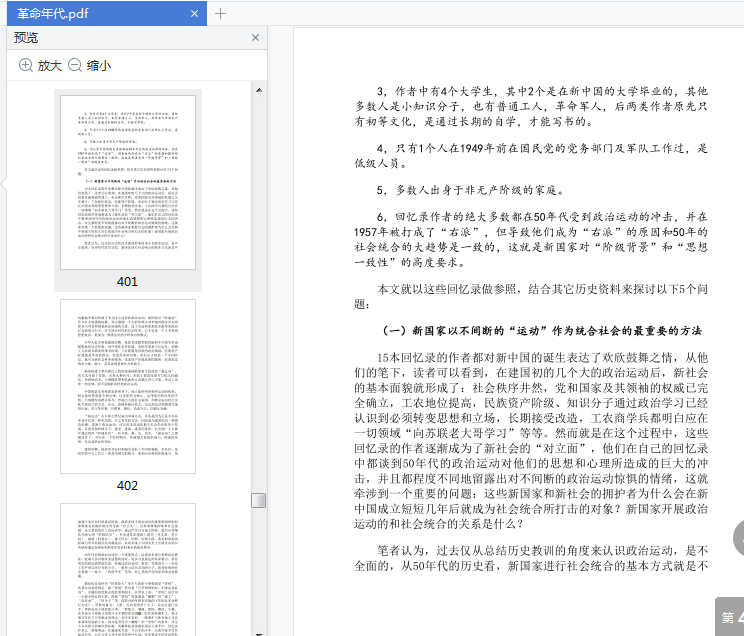Click the 第 4 page indicator
The image size is (744, 636).
pyautogui.click(x=730, y=617)
